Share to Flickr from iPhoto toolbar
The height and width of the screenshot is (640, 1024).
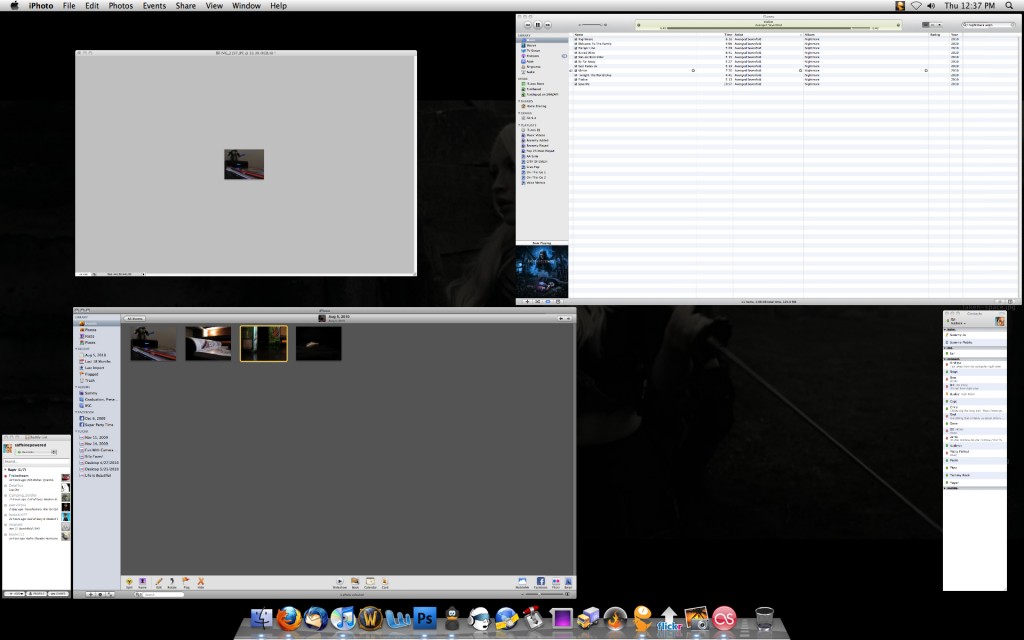pos(556,582)
